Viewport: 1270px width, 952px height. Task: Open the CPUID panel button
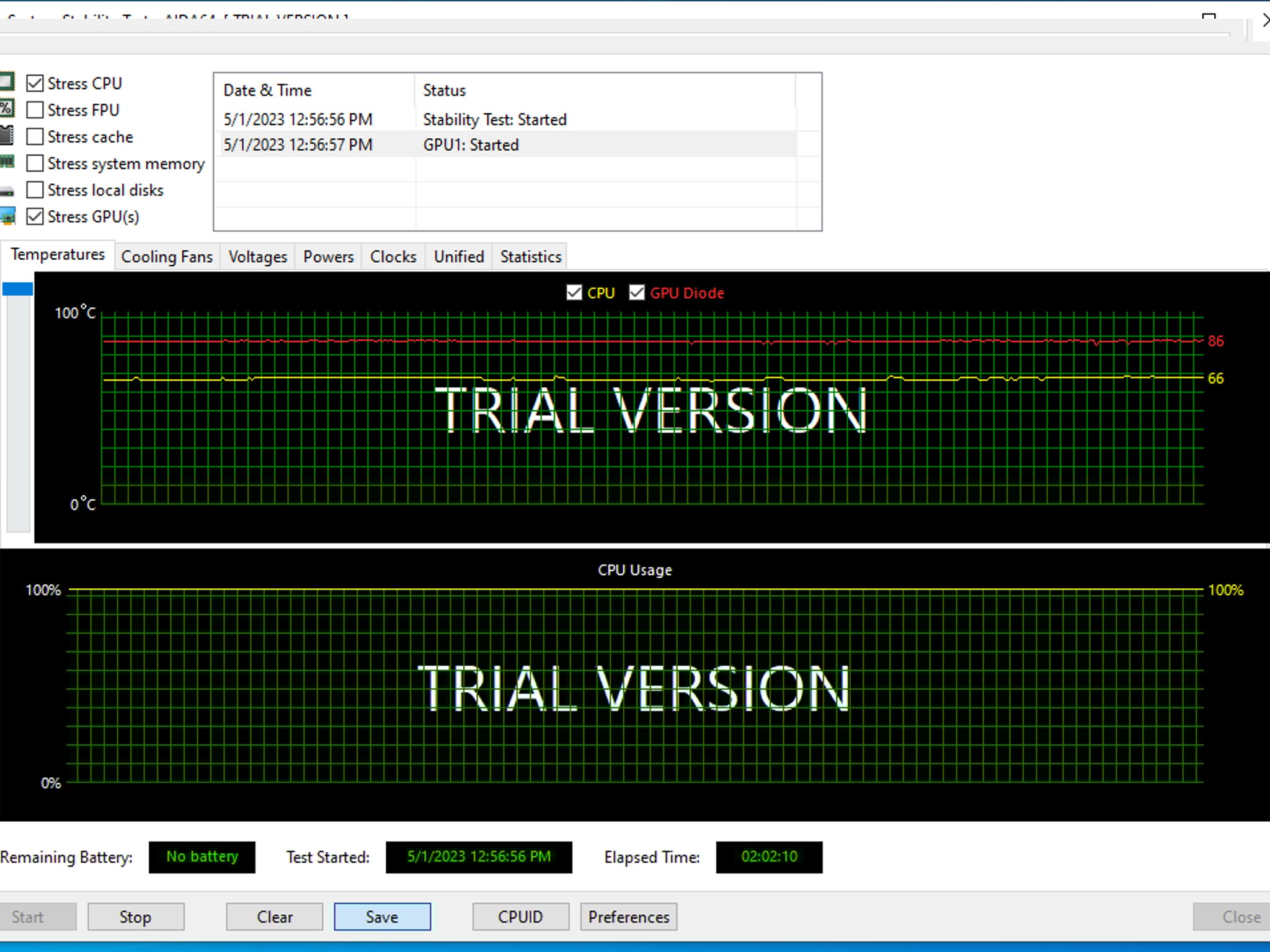pyautogui.click(x=520, y=917)
